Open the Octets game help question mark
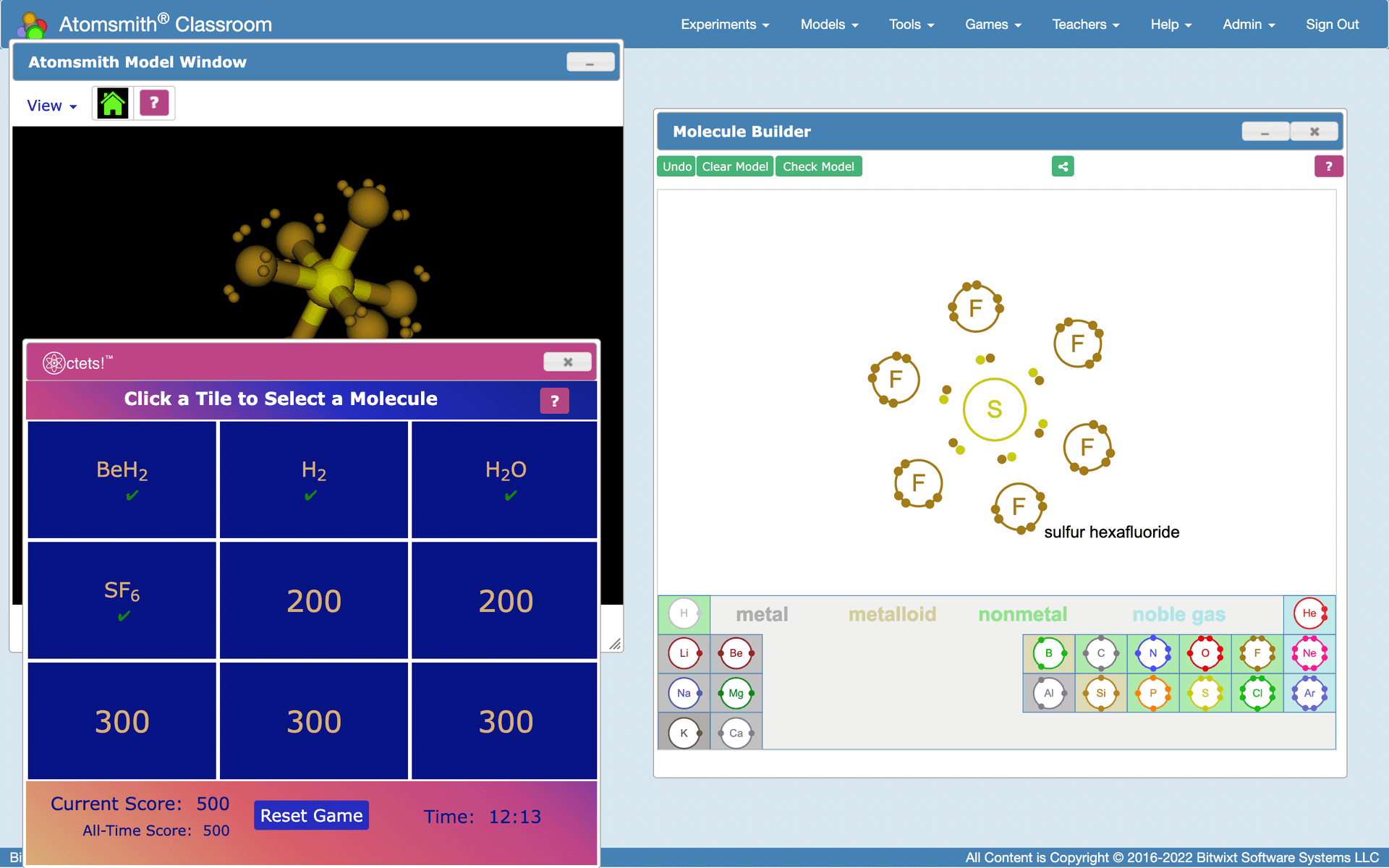1389x868 pixels. [554, 401]
